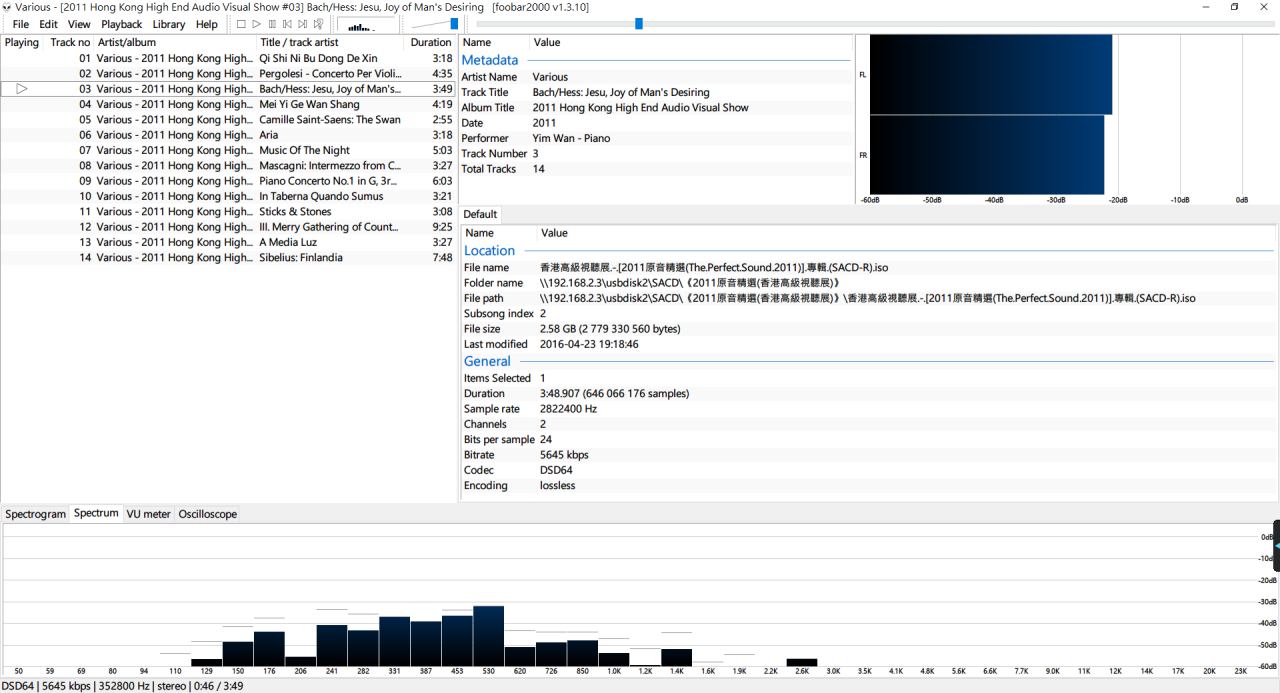Open the Oscilloscope tab

[x=208, y=514]
